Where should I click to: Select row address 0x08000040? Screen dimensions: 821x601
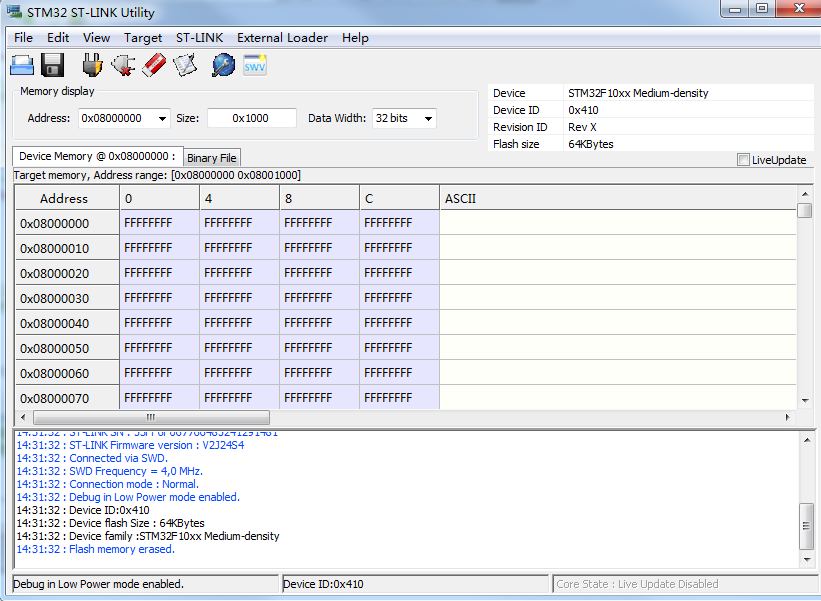(x=67, y=324)
